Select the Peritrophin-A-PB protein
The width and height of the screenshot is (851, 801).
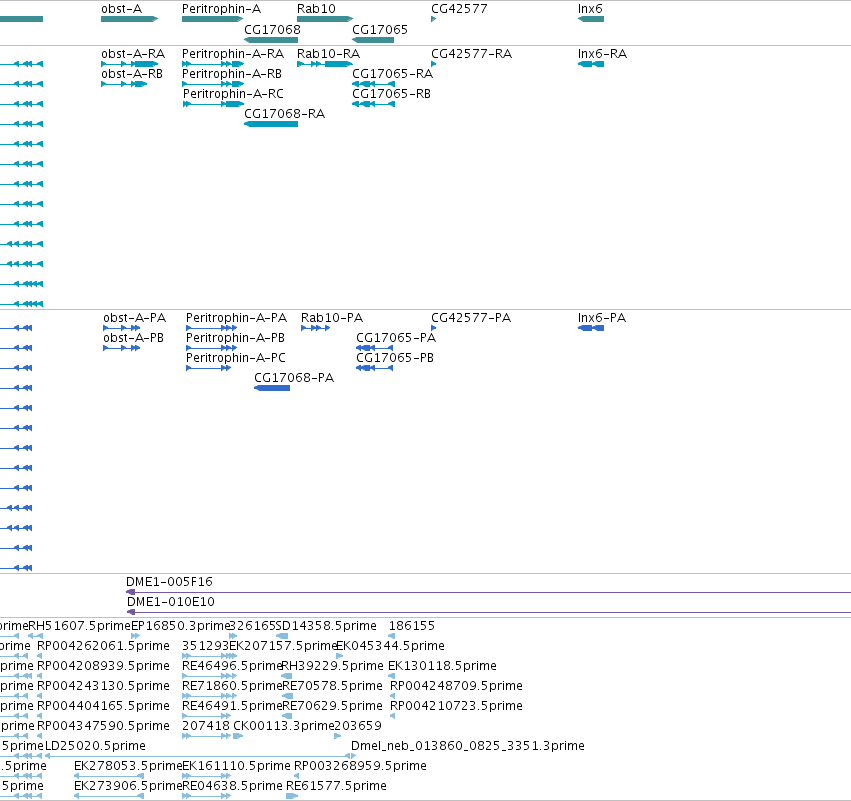point(211,348)
